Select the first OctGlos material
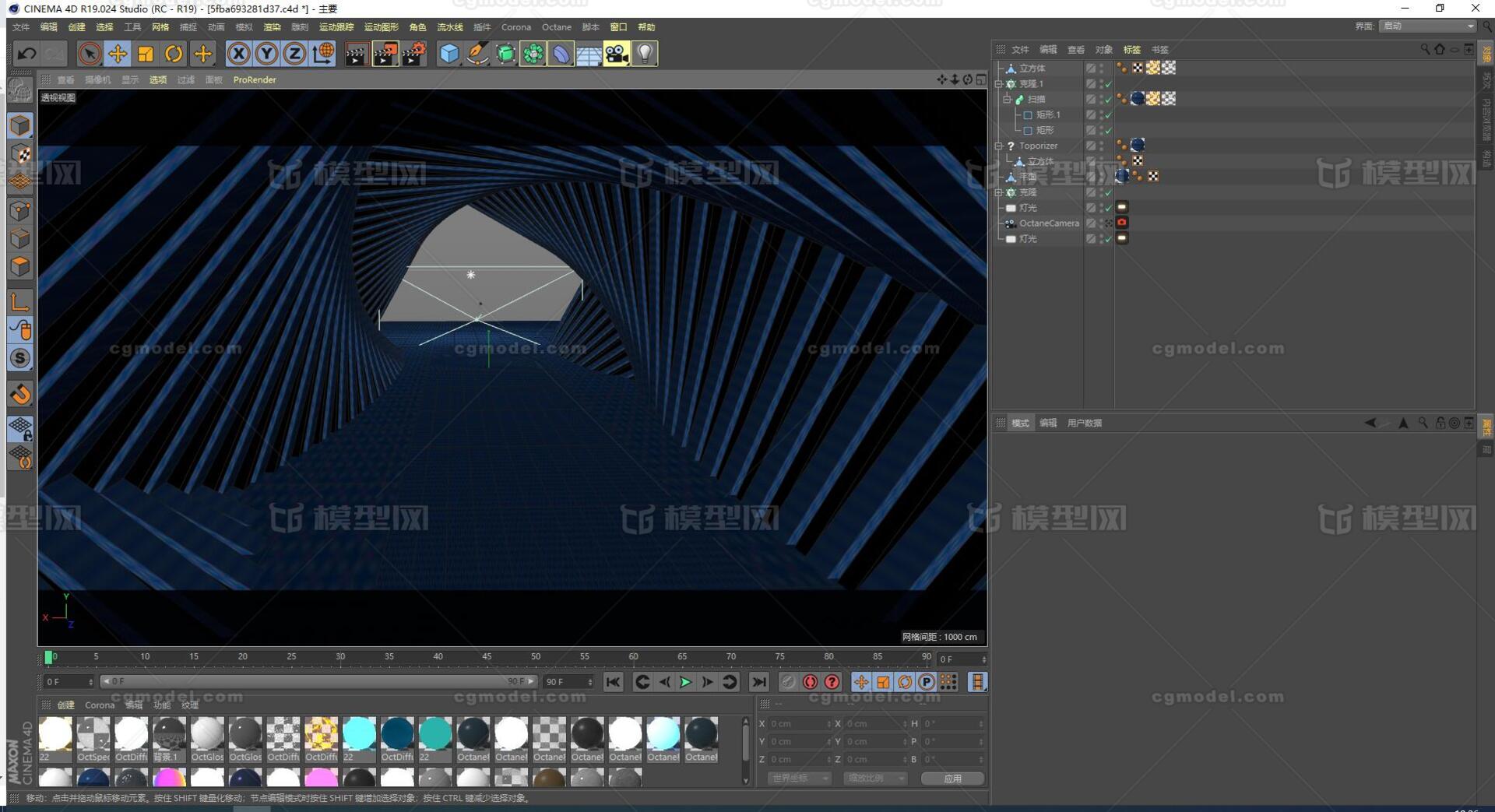The width and height of the screenshot is (1495, 812). [x=207, y=739]
